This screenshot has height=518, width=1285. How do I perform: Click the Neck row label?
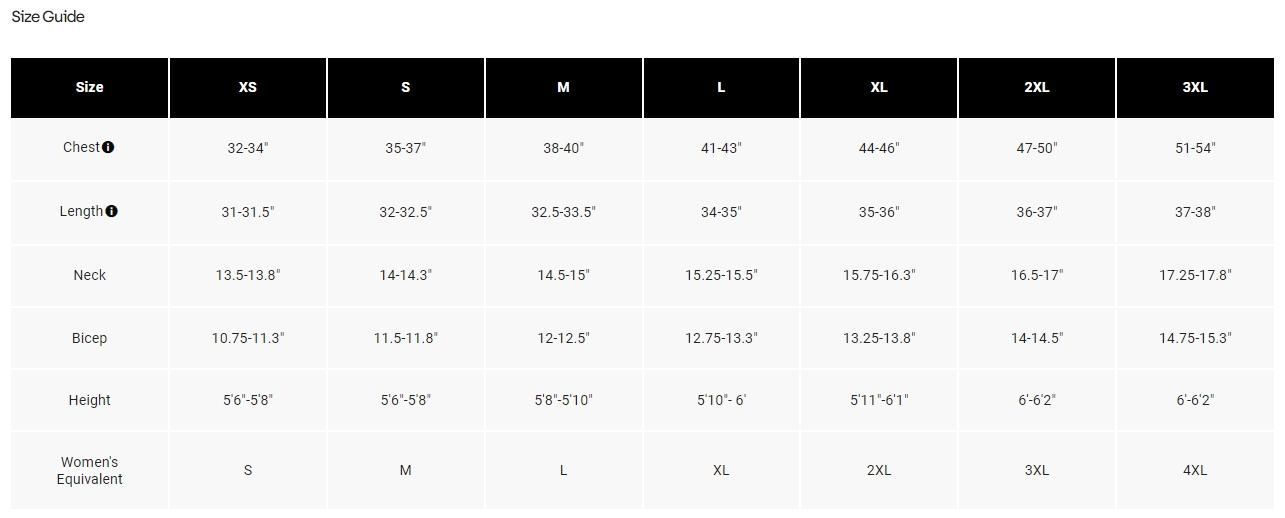[89, 275]
